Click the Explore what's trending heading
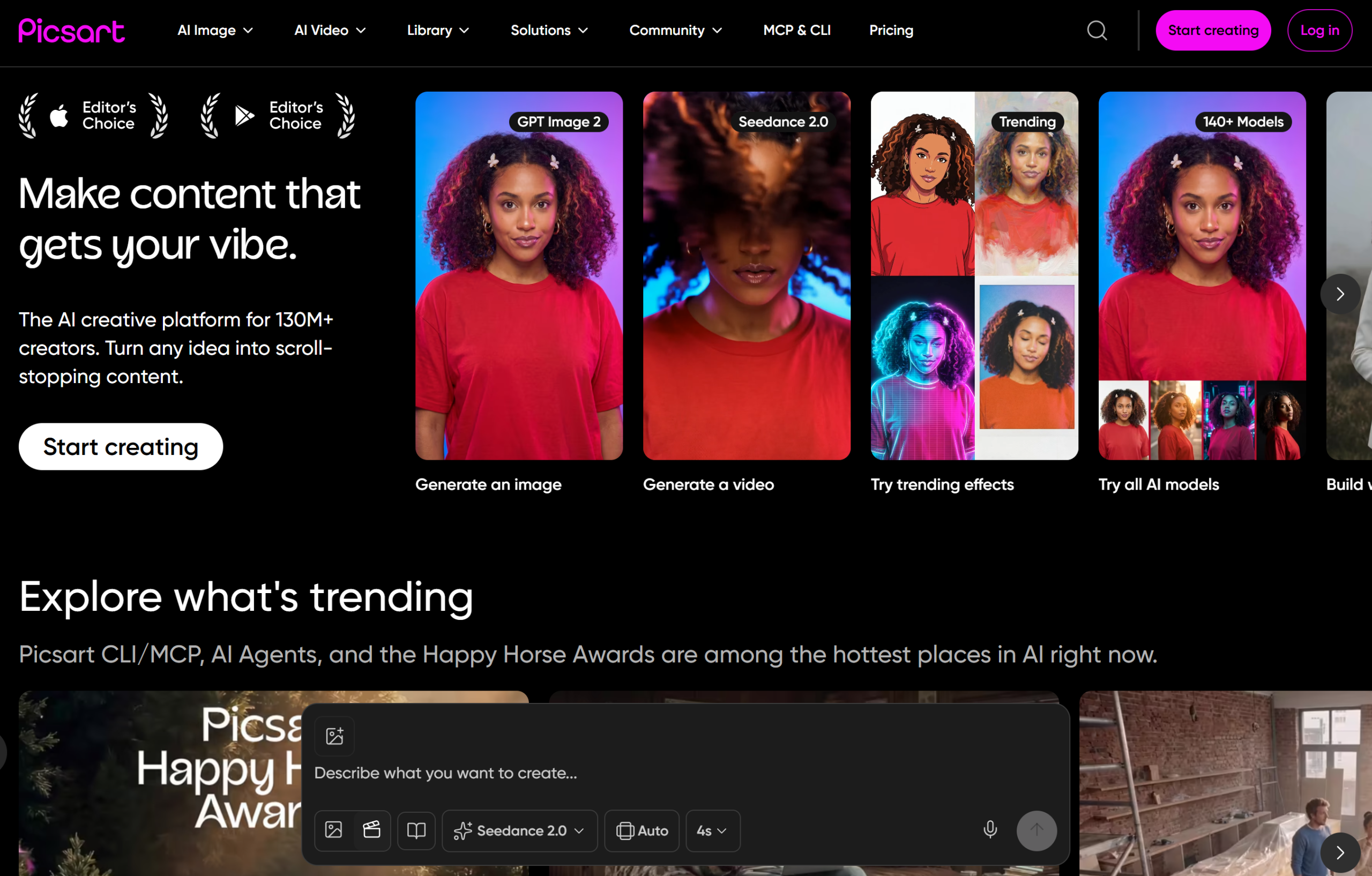 (x=246, y=597)
